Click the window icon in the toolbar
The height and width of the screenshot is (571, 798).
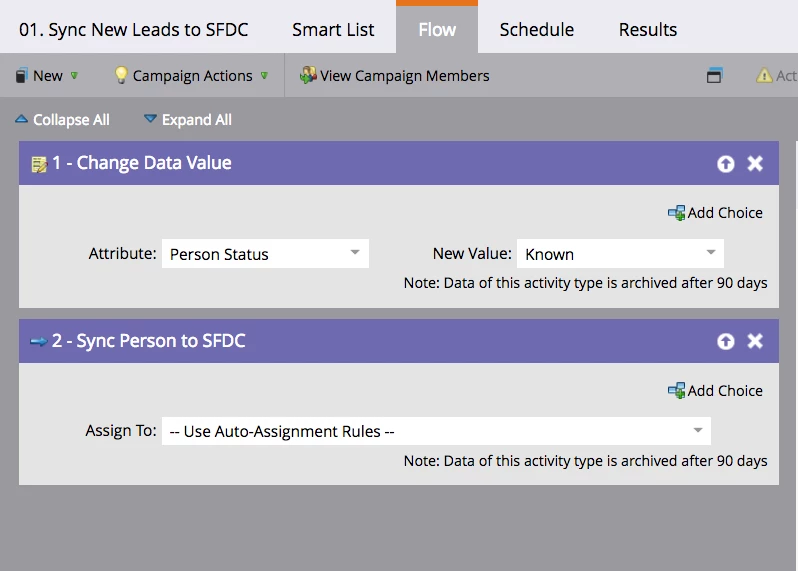(x=714, y=76)
